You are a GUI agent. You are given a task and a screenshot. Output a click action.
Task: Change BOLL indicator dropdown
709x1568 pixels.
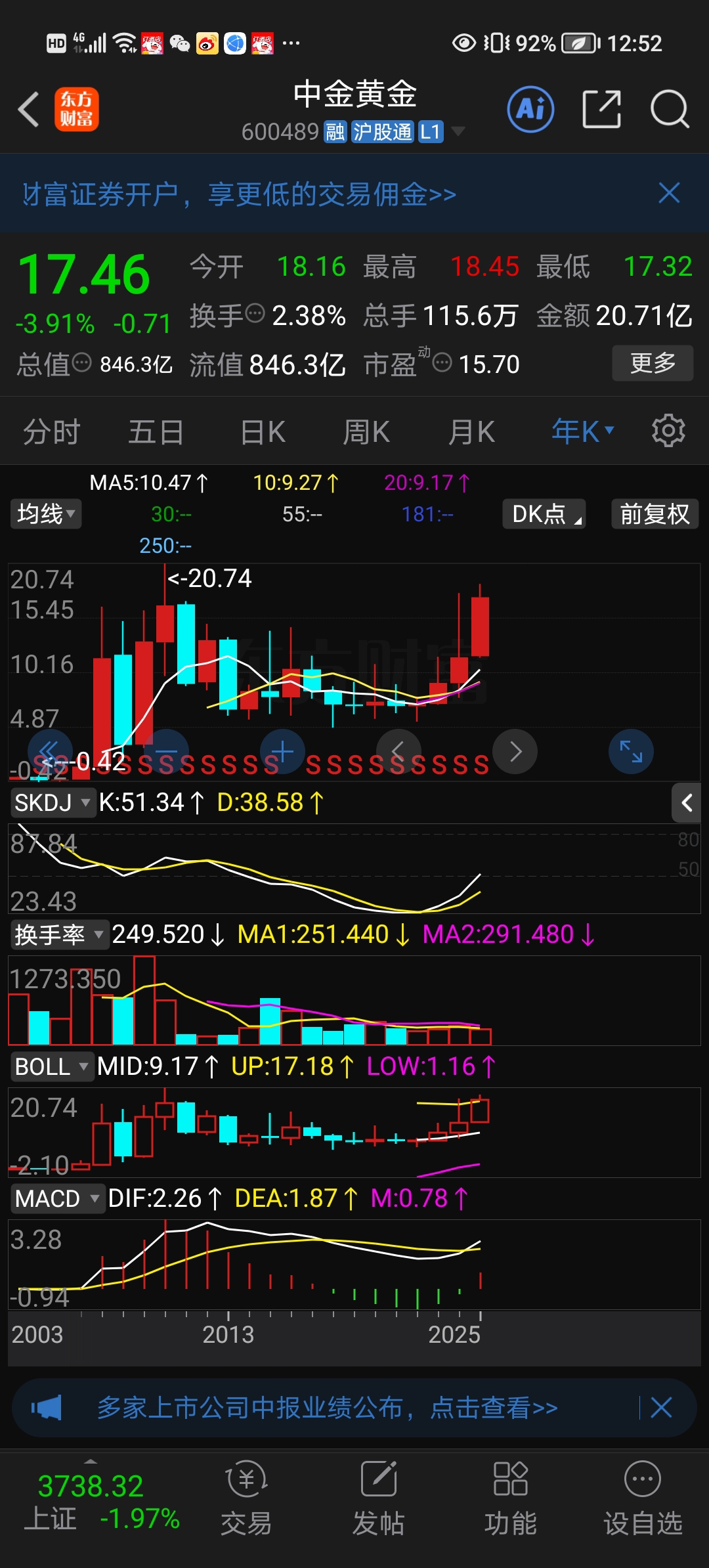[51, 1066]
